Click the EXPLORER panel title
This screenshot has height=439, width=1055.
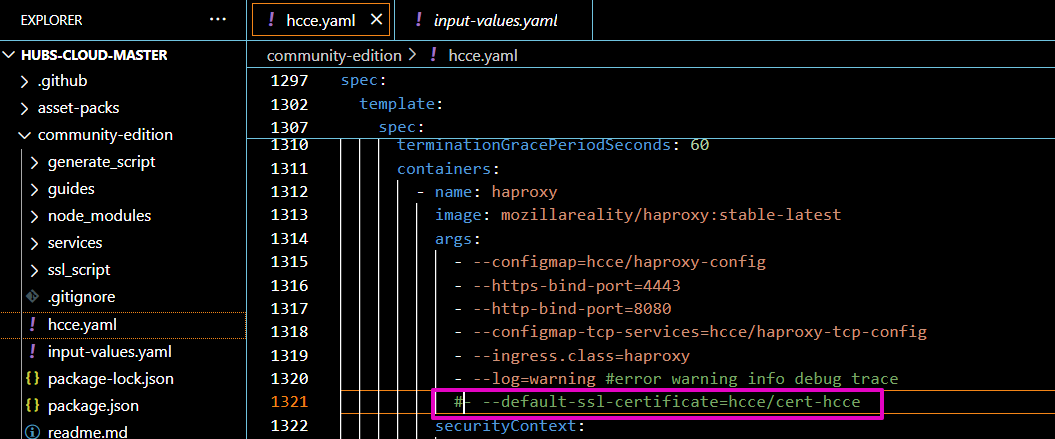51,20
